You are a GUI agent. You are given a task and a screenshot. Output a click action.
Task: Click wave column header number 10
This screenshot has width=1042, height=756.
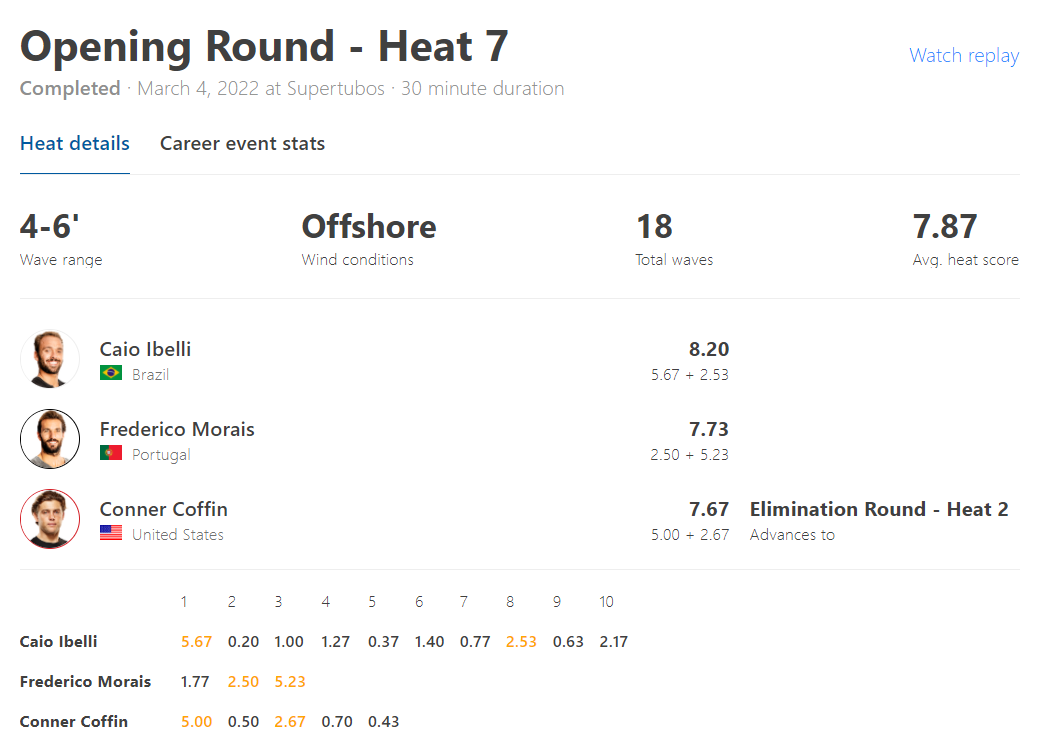(606, 602)
